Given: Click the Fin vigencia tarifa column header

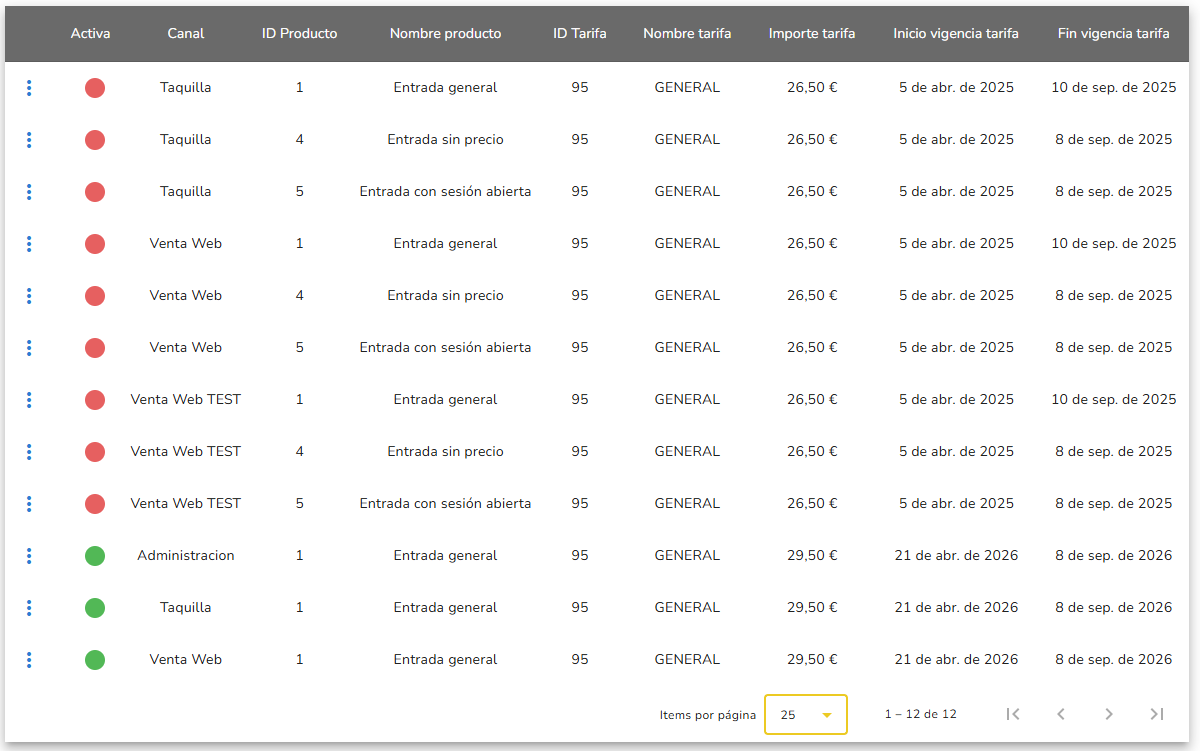Looking at the screenshot, I should pos(1114,34).
